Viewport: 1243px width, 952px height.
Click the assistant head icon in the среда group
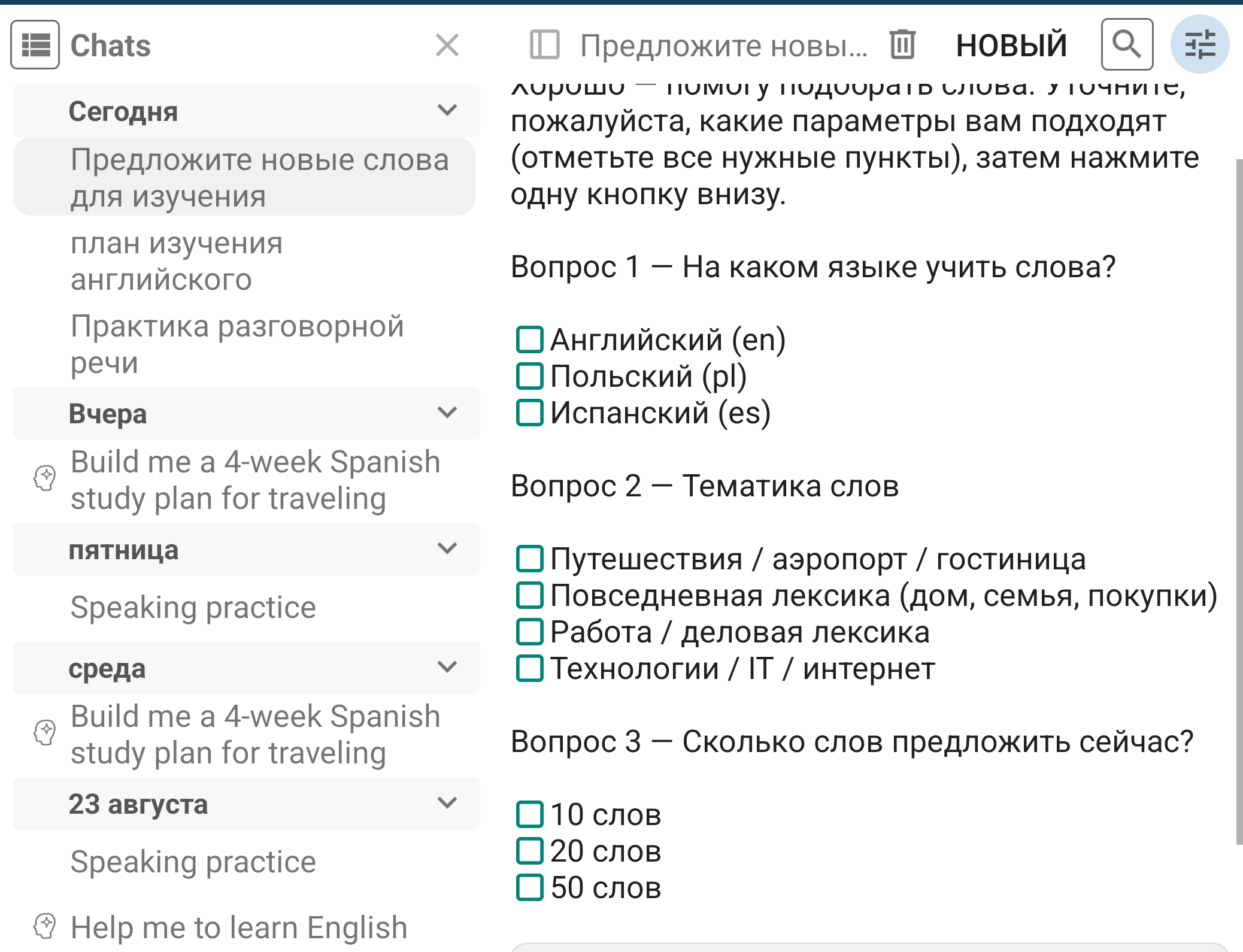click(45, 733)
